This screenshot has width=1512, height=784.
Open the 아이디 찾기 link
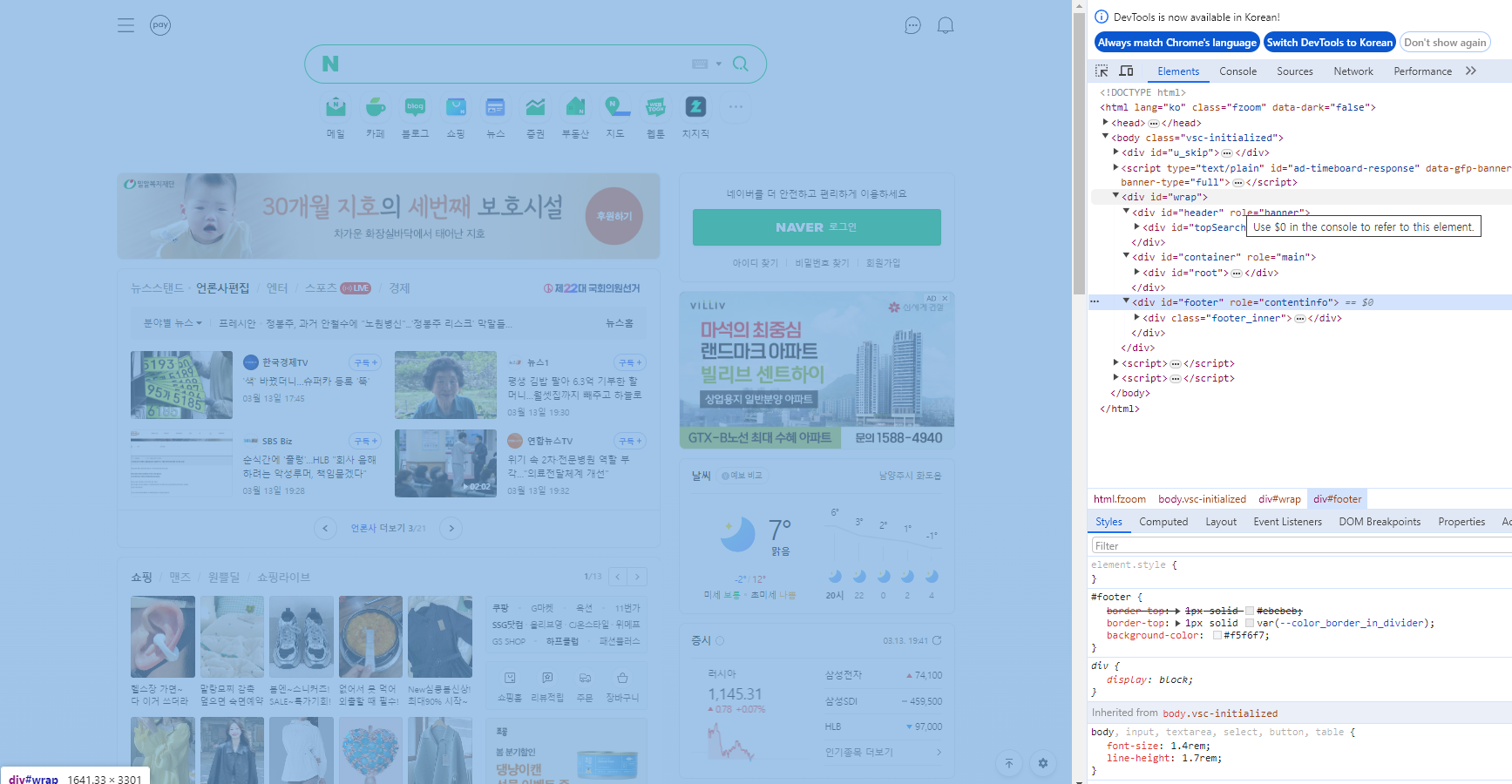point(755,263)
